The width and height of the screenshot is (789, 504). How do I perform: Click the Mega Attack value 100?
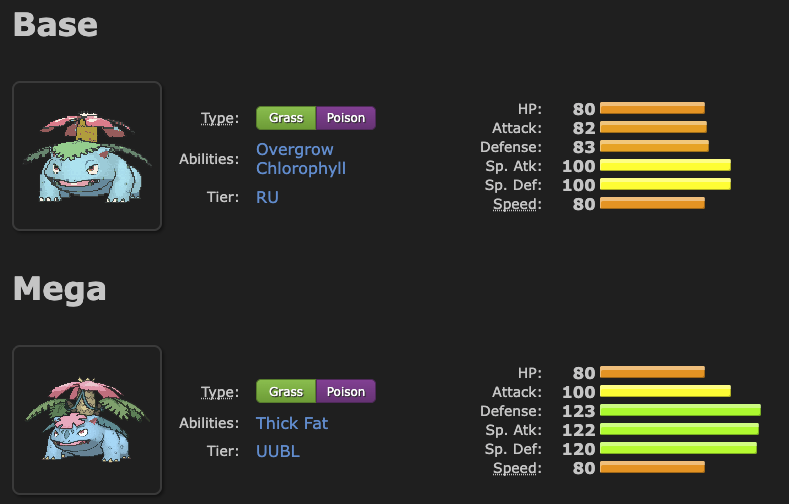[x=579, y=392]
